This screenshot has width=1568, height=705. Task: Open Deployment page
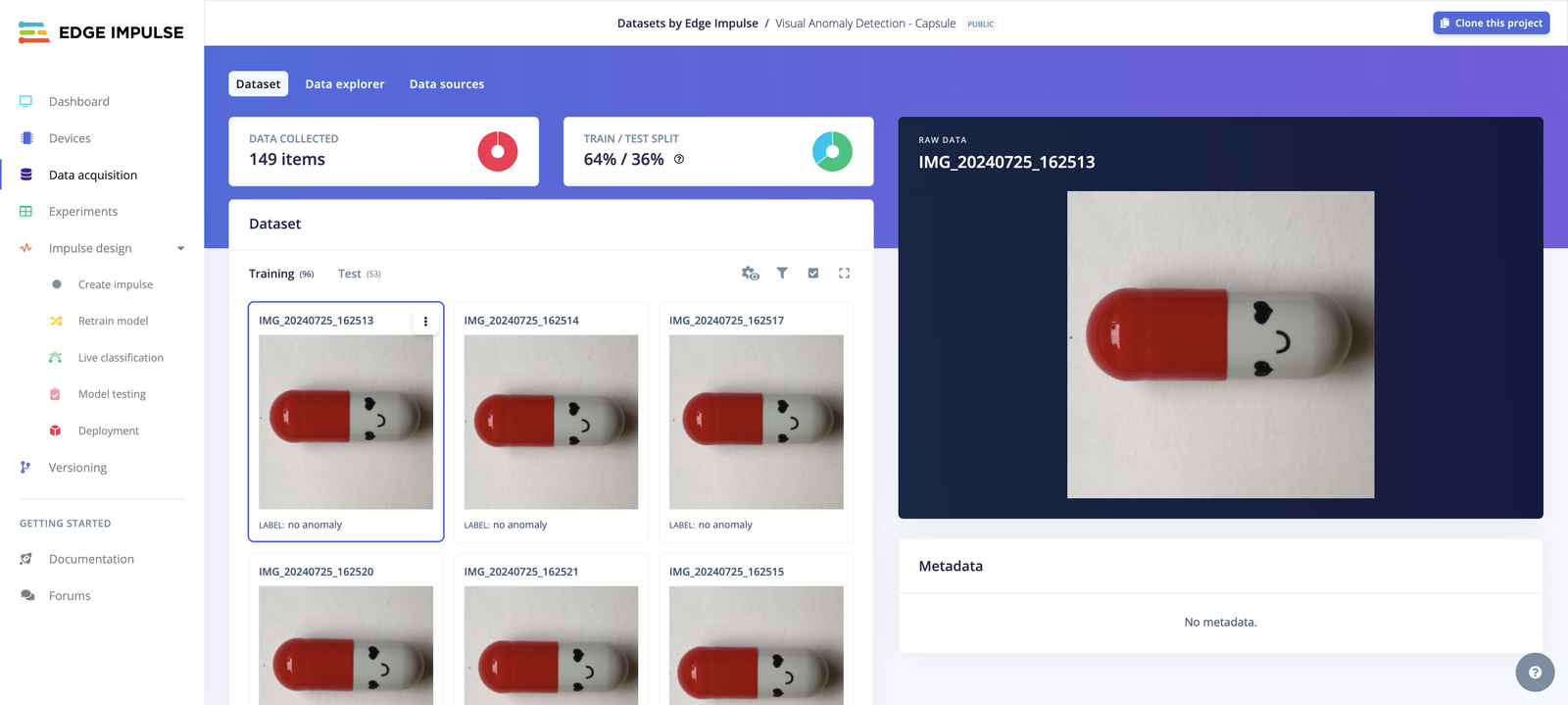pos(109,430)
